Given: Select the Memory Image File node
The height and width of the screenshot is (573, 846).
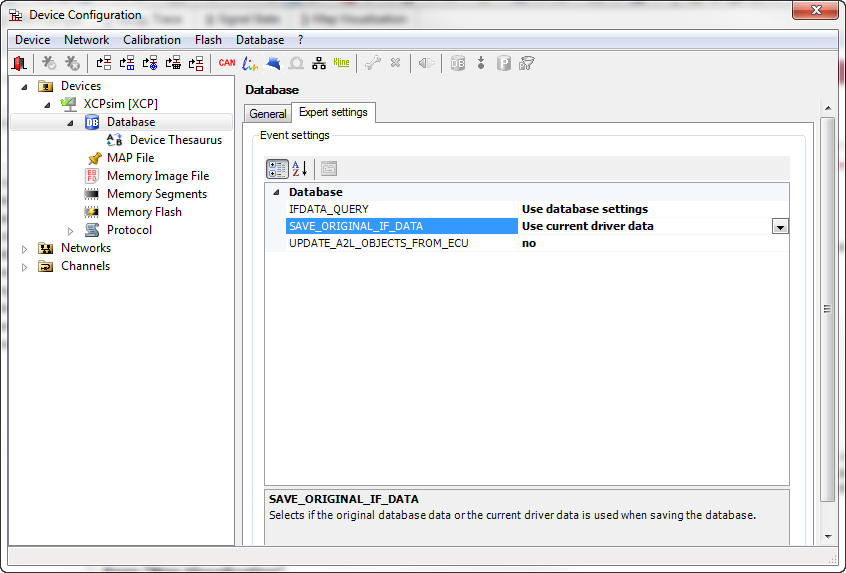Looking at the screenshot, I should tap(157, 176).
